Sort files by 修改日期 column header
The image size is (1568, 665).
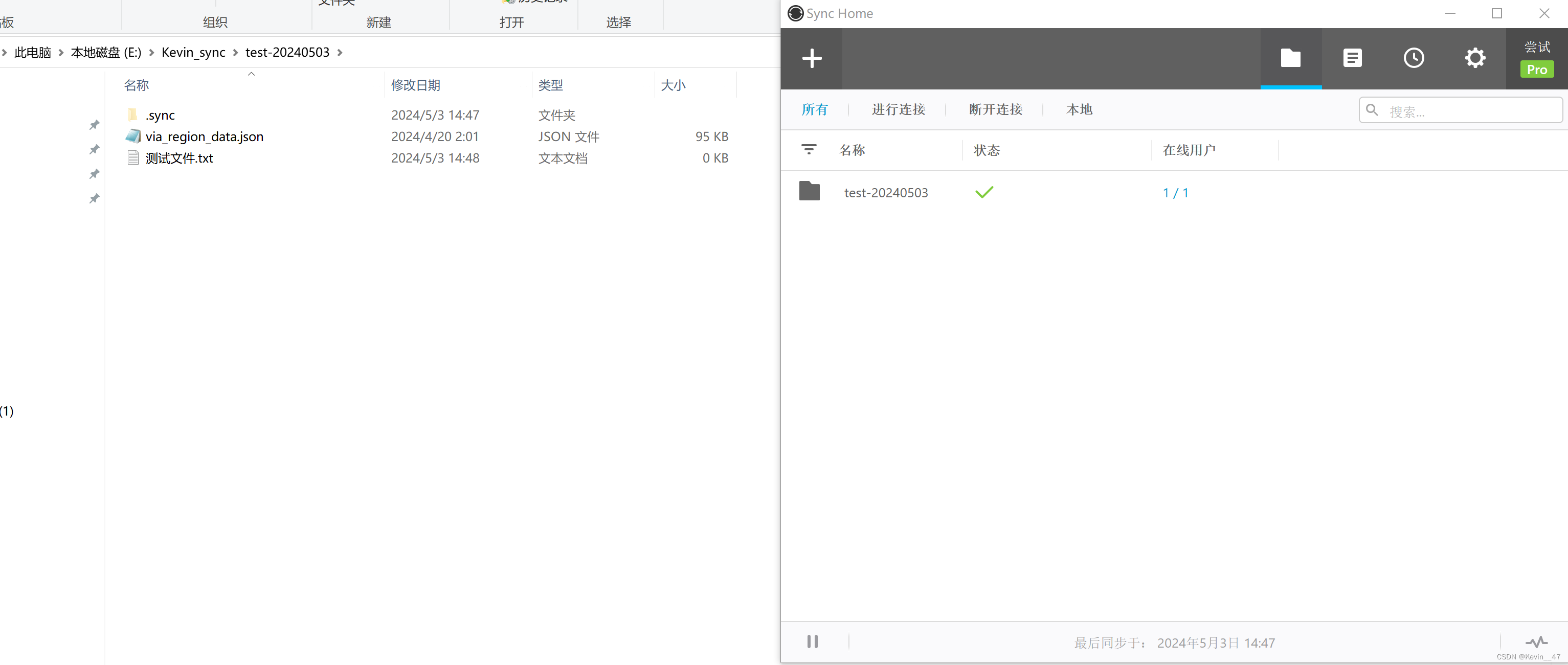click(x=415, y=85)
